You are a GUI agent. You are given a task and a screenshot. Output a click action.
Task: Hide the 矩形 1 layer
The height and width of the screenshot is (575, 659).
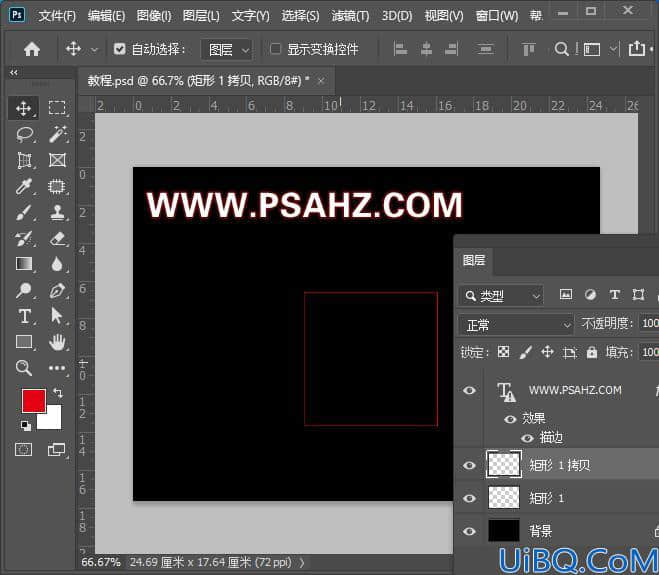pos(469,498)
